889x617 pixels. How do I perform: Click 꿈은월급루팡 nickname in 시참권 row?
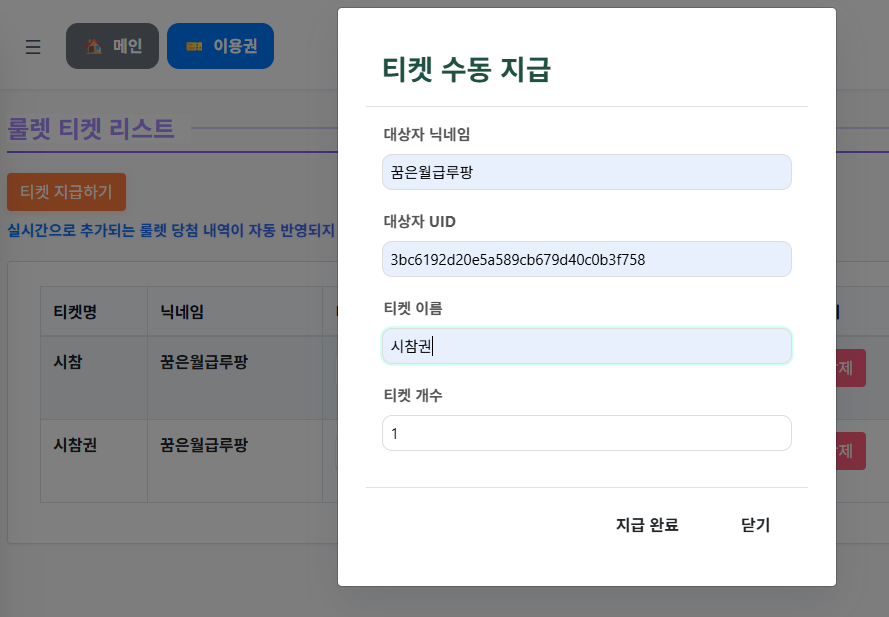click(x=204, y=445)
